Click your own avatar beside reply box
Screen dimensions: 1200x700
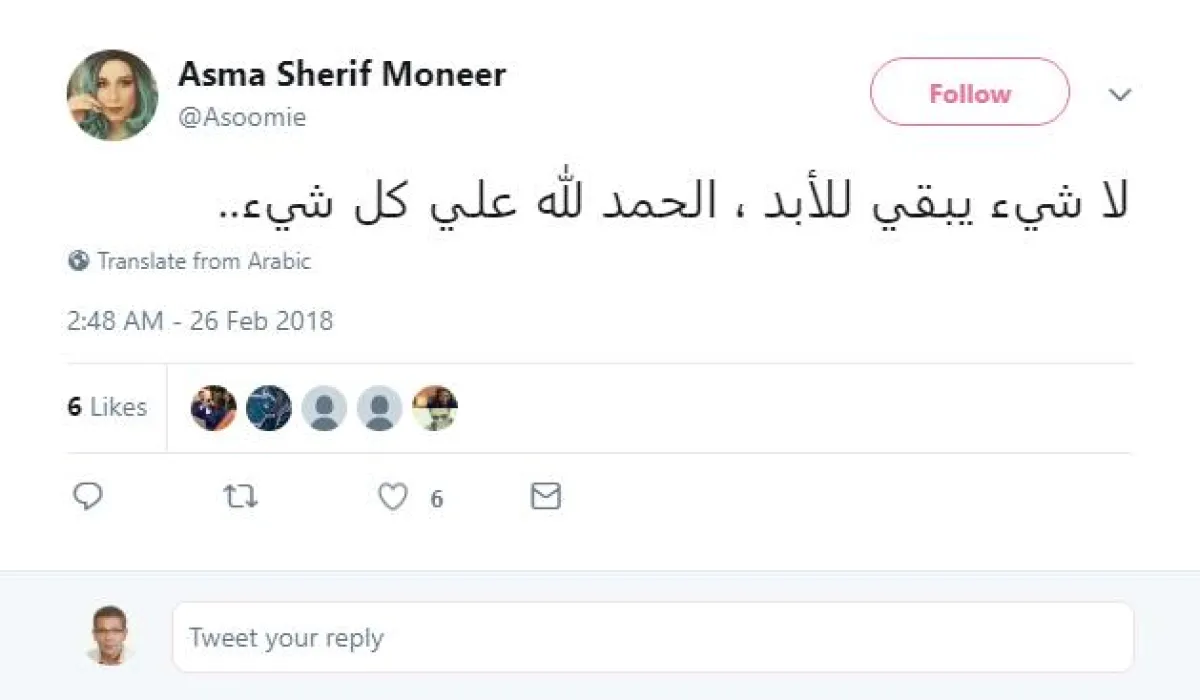coord(110,635)
